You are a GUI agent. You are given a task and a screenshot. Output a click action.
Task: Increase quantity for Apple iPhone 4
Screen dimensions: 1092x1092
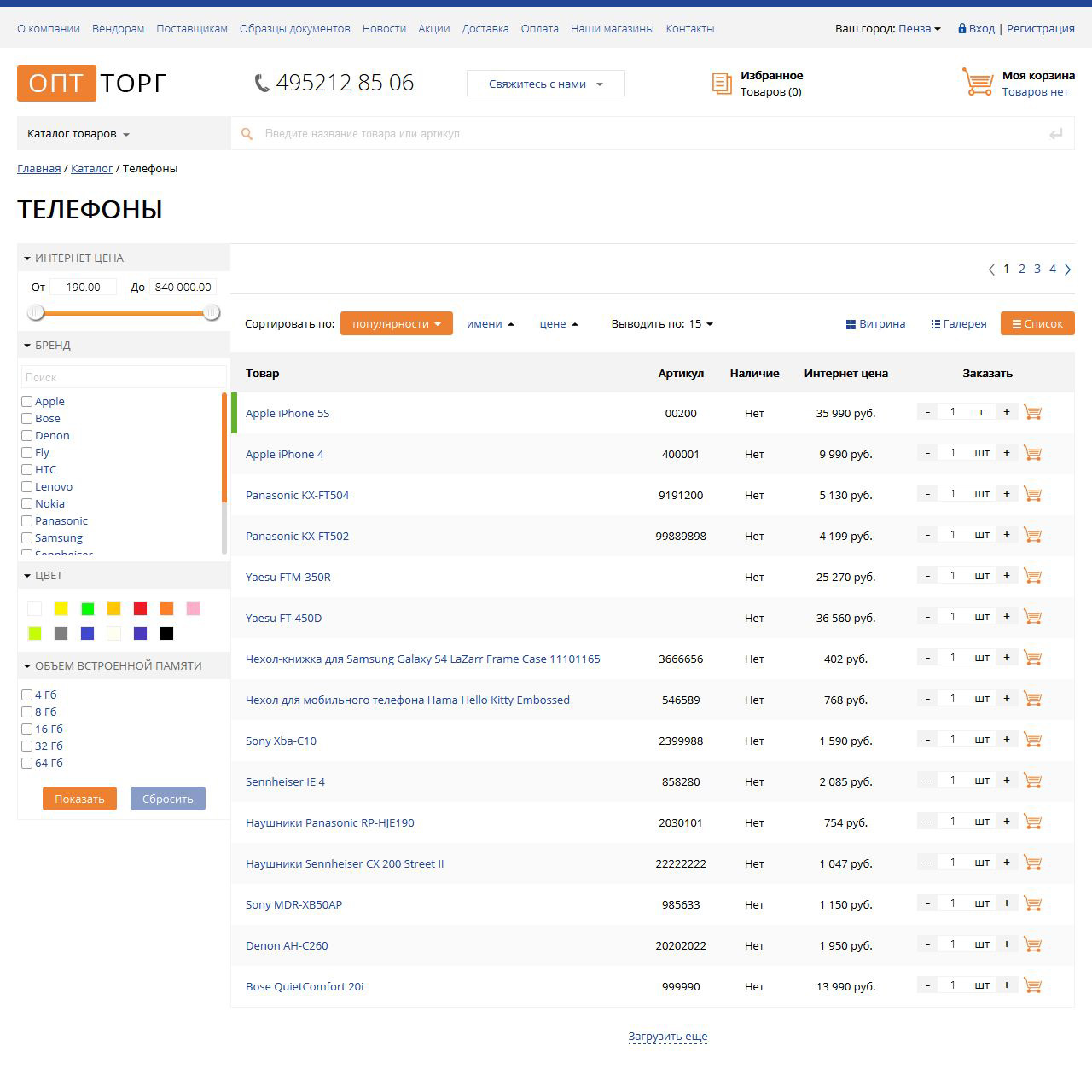tap(1007, 453)
